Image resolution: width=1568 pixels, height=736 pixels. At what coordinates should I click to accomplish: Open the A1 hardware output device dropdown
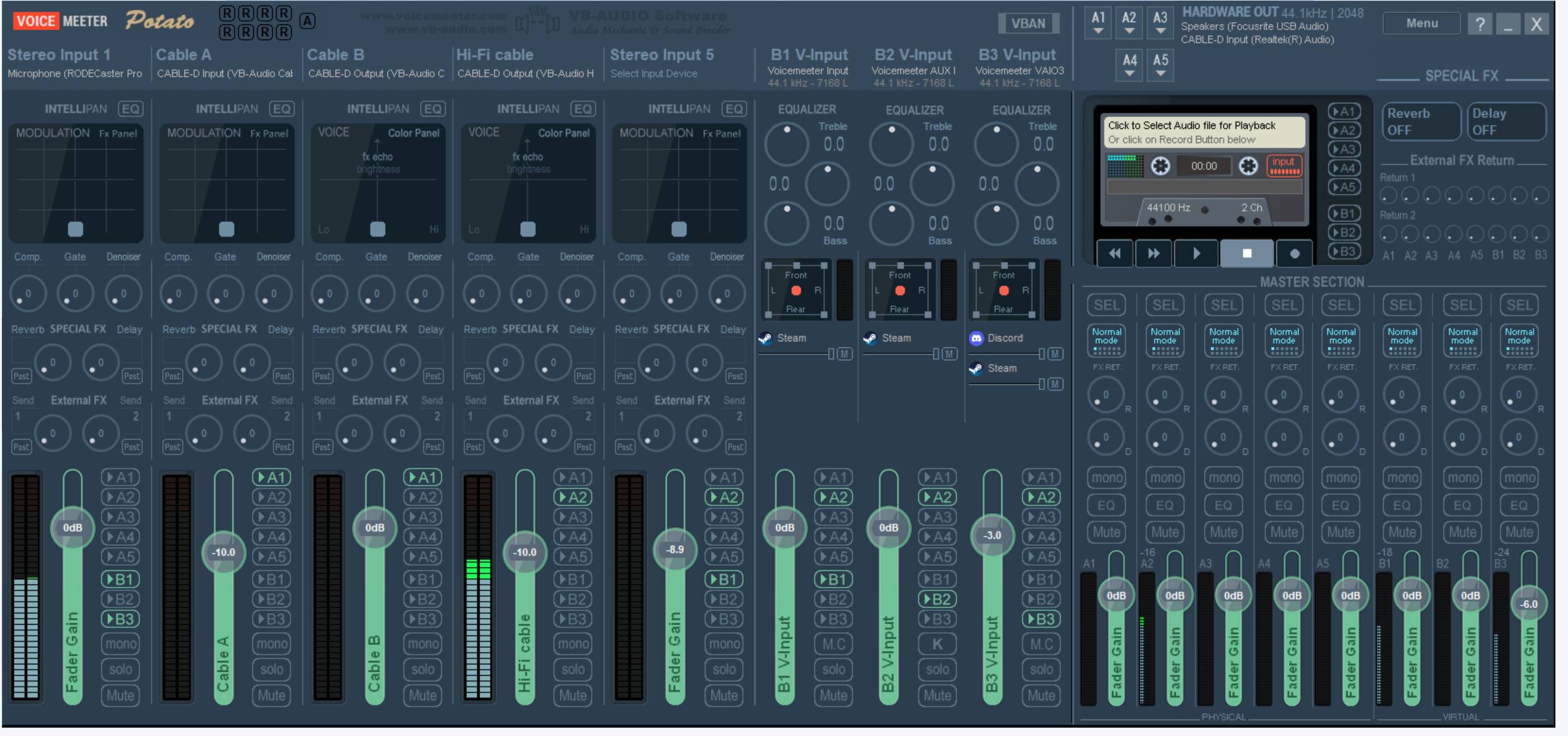[1098, 23]
